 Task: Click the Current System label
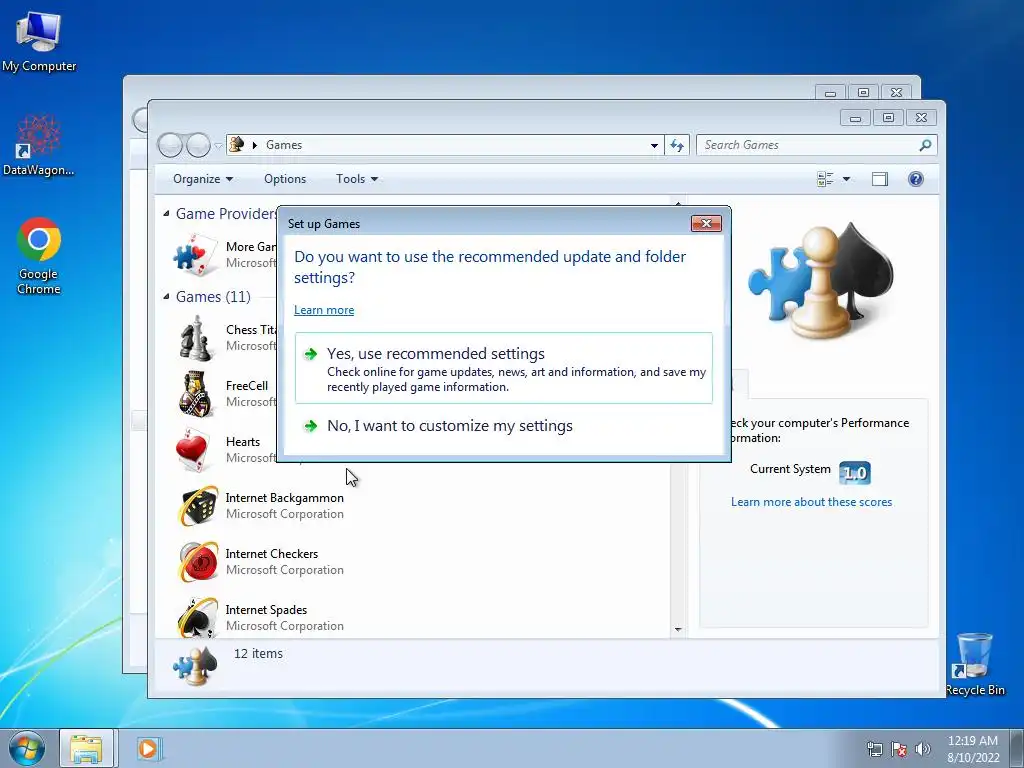coord(790,469)
